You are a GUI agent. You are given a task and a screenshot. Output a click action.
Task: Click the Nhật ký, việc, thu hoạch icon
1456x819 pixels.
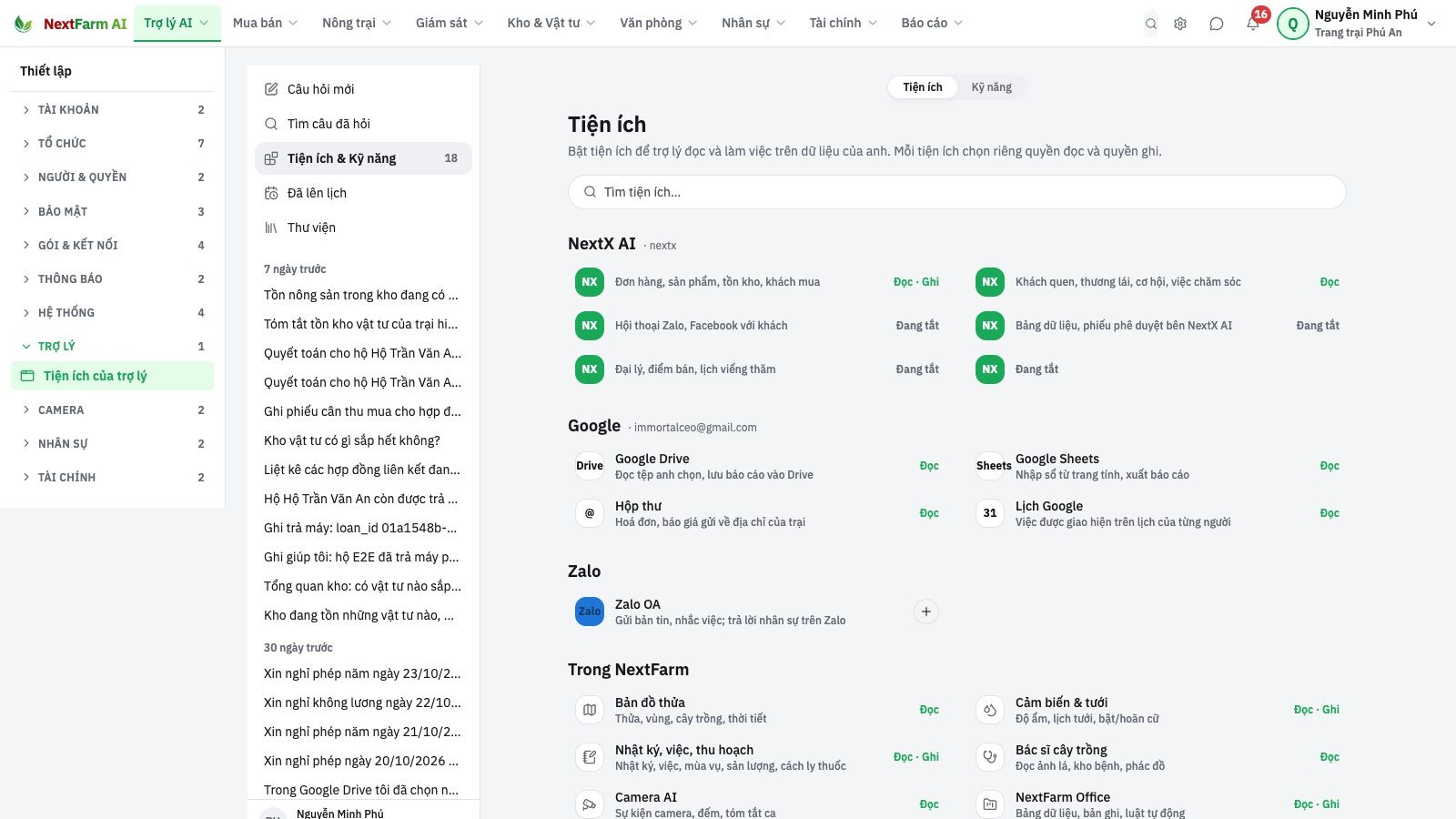[590, 757]
